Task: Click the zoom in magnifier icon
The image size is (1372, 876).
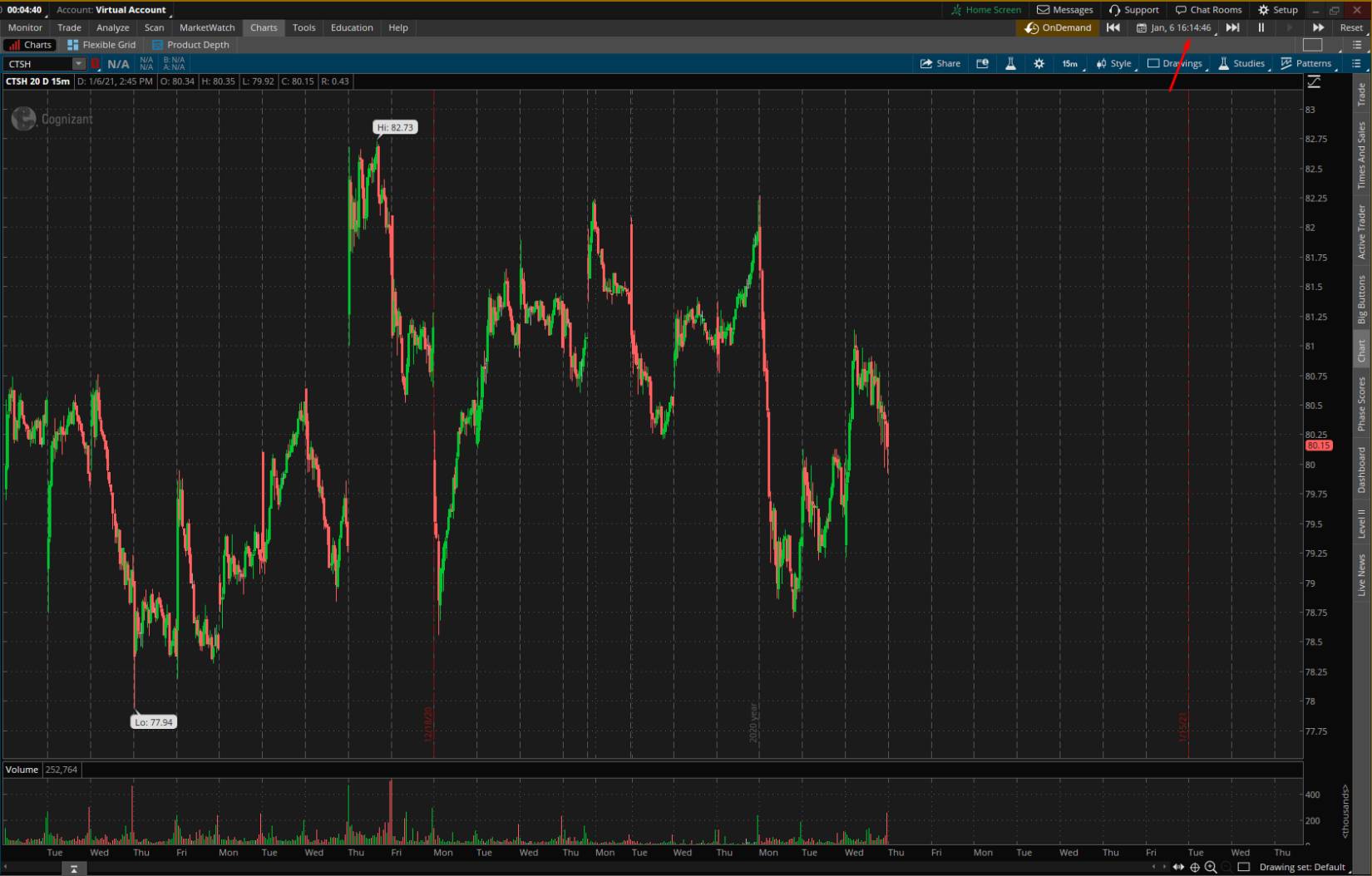Action: (x=1211, y=867)
